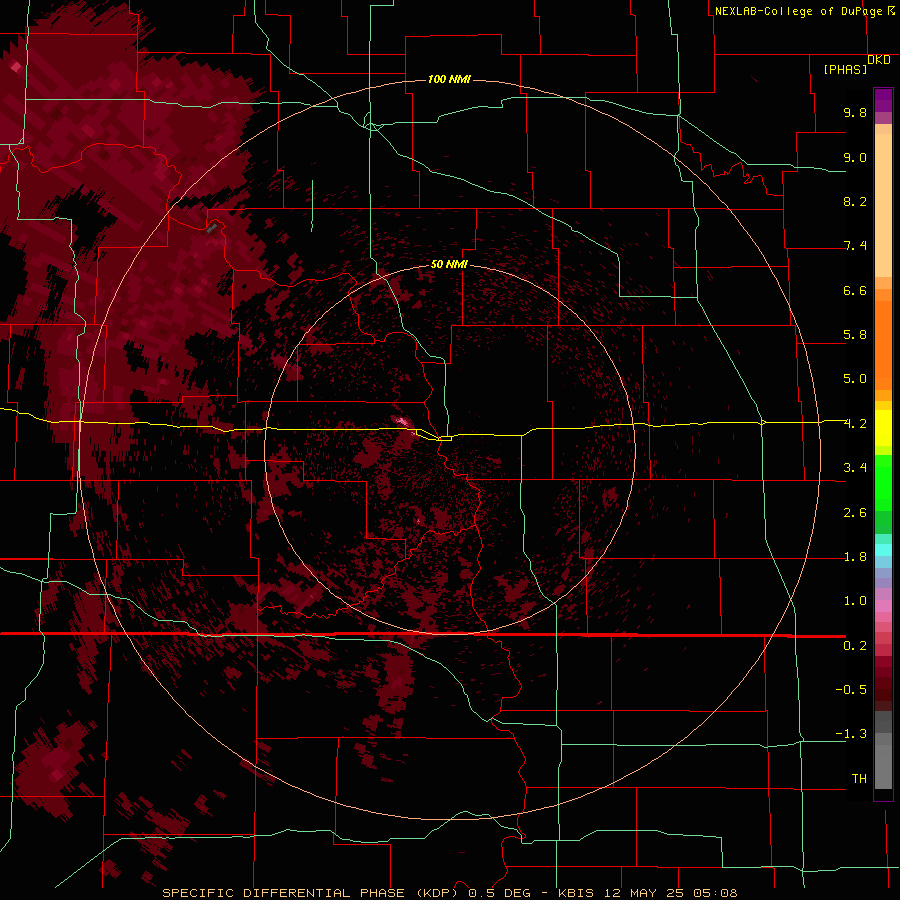Screen dimensions: 900x900
Task: Click the NEXLAB-College of DuPage credit text
Action: 798,11
